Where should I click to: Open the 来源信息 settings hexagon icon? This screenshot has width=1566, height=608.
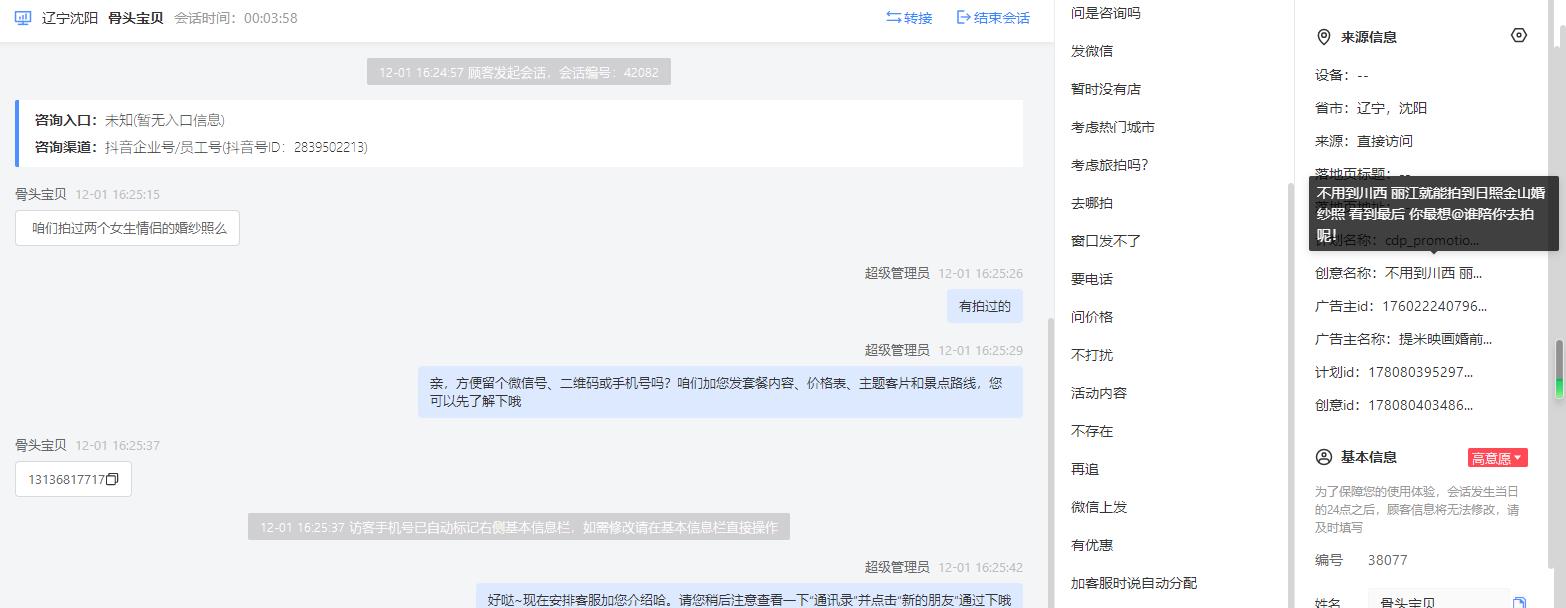pyautogui.click(x=1519, y=36)
